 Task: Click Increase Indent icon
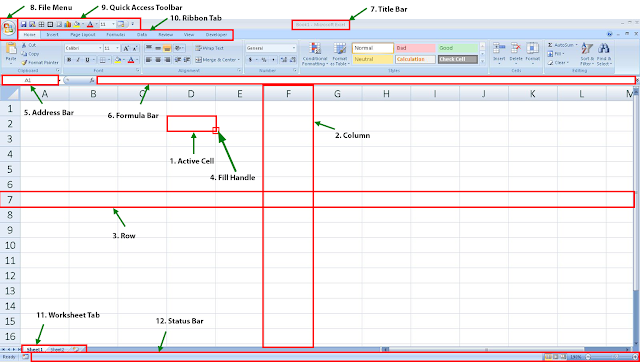point(187,60)
